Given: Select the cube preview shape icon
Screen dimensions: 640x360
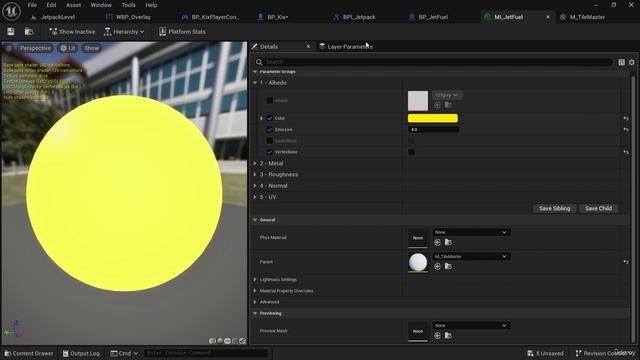Looking at the screenshot, I should [235, 341].
